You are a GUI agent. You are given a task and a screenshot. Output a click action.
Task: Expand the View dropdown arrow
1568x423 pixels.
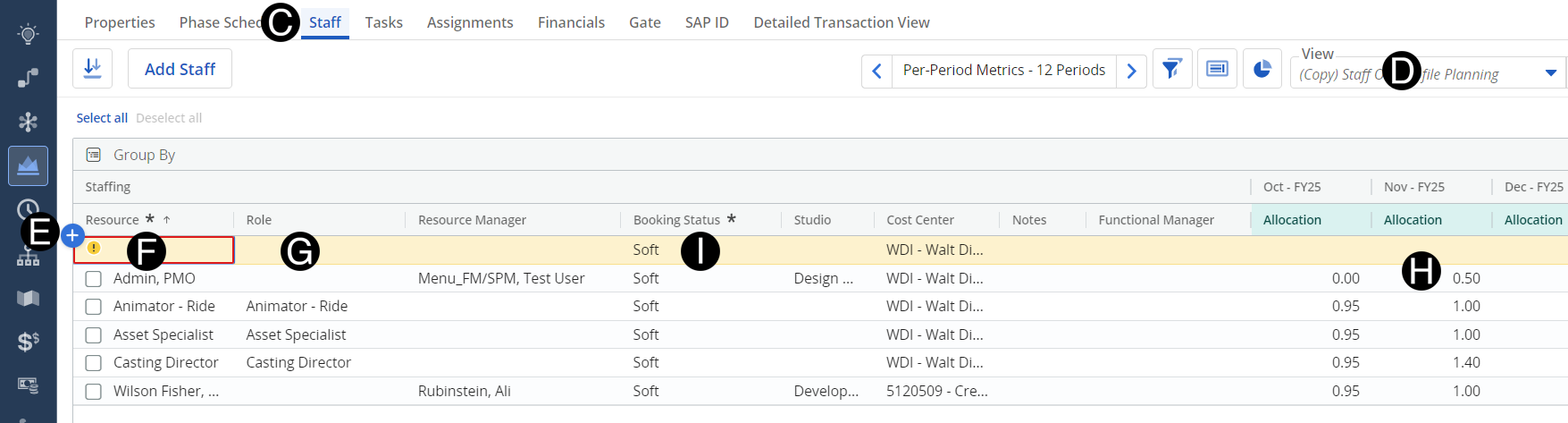1550,73
